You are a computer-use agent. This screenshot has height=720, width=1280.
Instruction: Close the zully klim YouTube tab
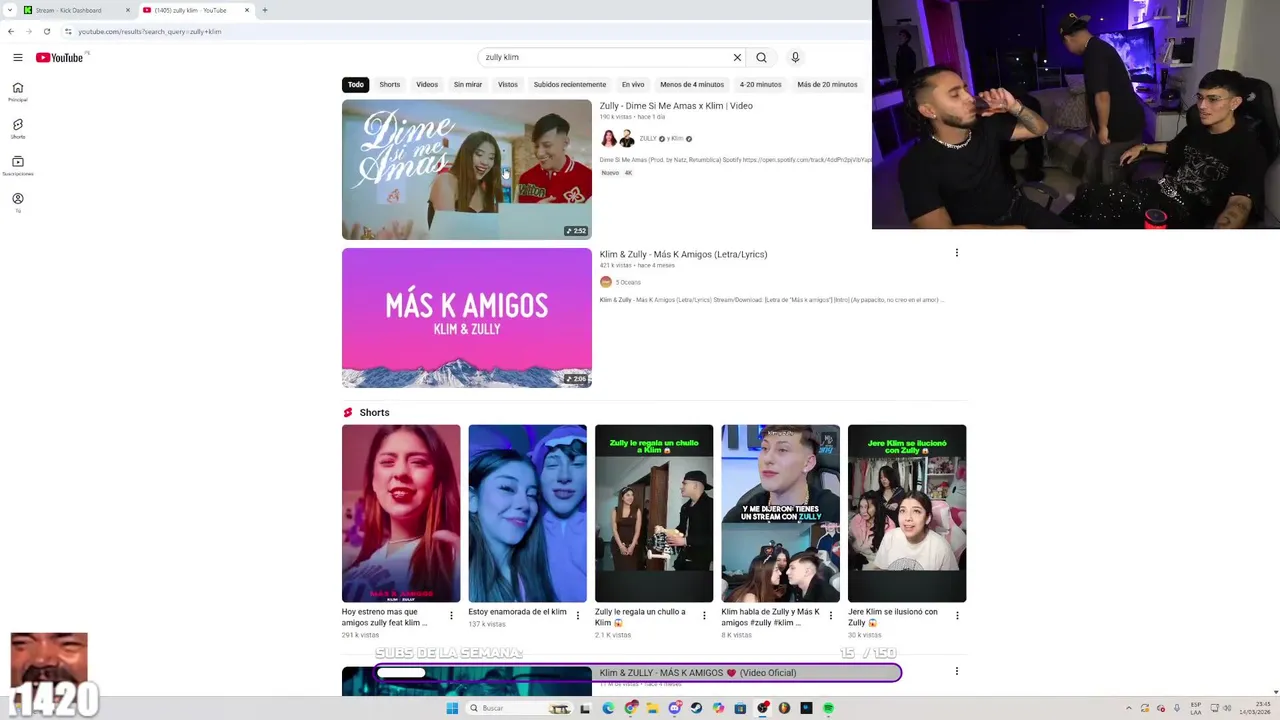247,10
